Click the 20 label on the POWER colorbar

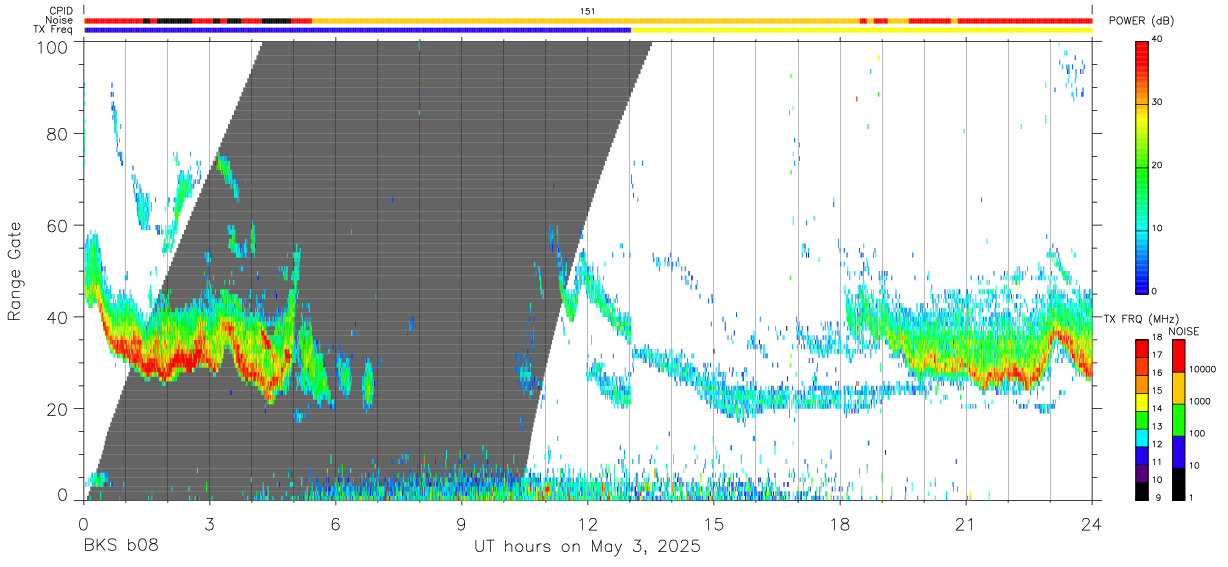point(1158,166)
